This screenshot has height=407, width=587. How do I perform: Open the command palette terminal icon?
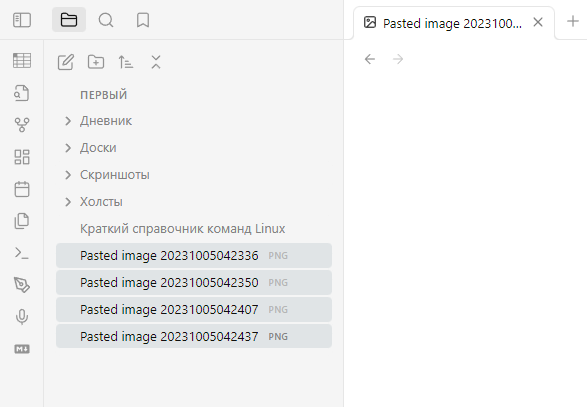point(22,253)
